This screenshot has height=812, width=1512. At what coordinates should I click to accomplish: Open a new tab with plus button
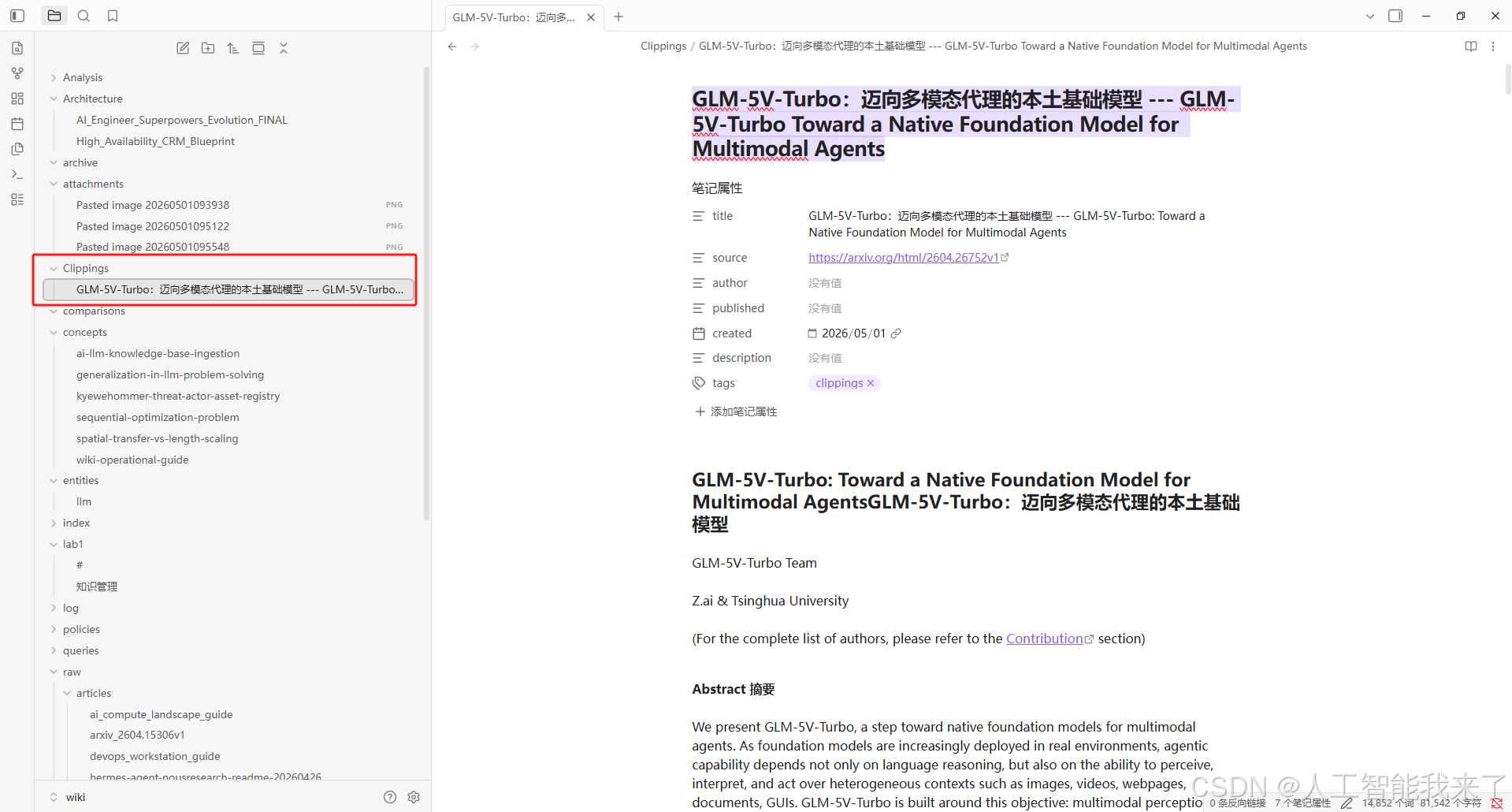pyautogui.click(x=619, y=17)
